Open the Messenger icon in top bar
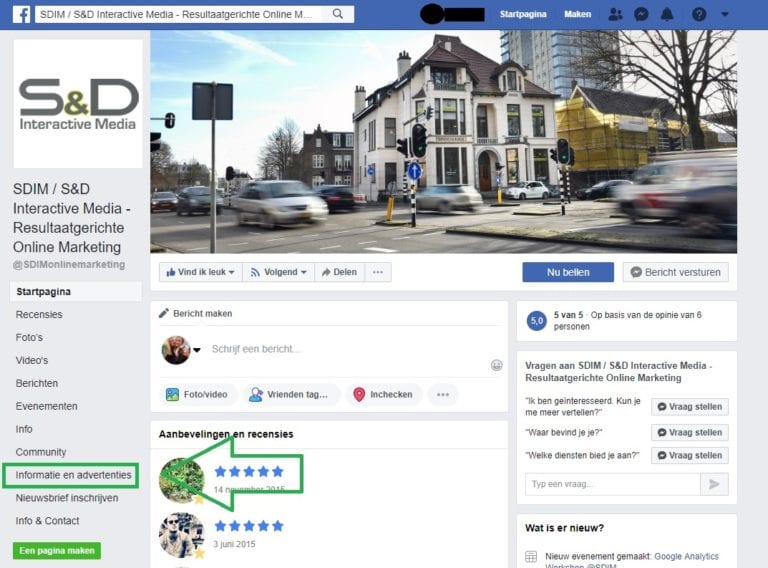Viewport: 768px width, 568px height. pos(641,14)
